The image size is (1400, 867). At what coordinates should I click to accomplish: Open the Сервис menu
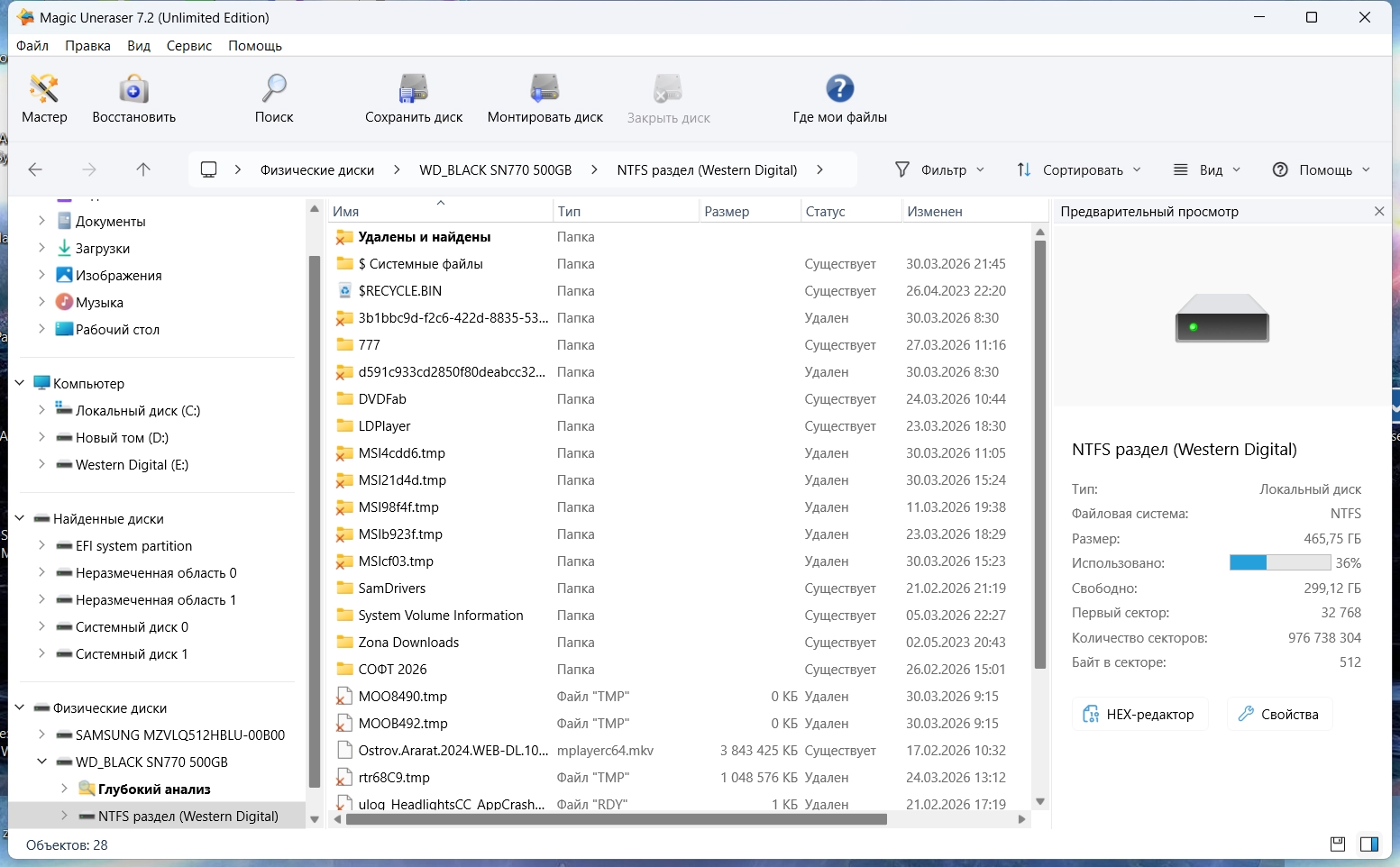pyautogui.click(x=189, y=45)
